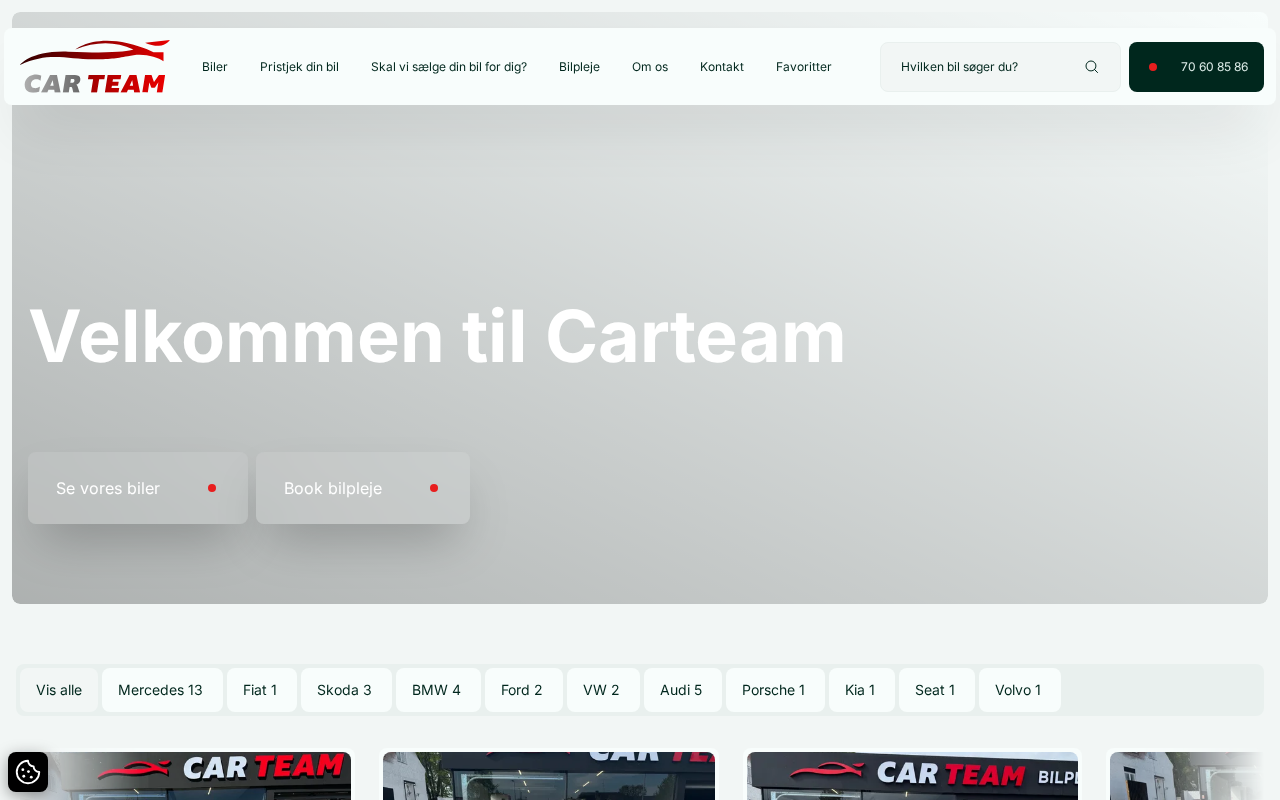Filter cars by Seat 1
The height and width of the screenshot is (800, 1280).
[937, 690]
